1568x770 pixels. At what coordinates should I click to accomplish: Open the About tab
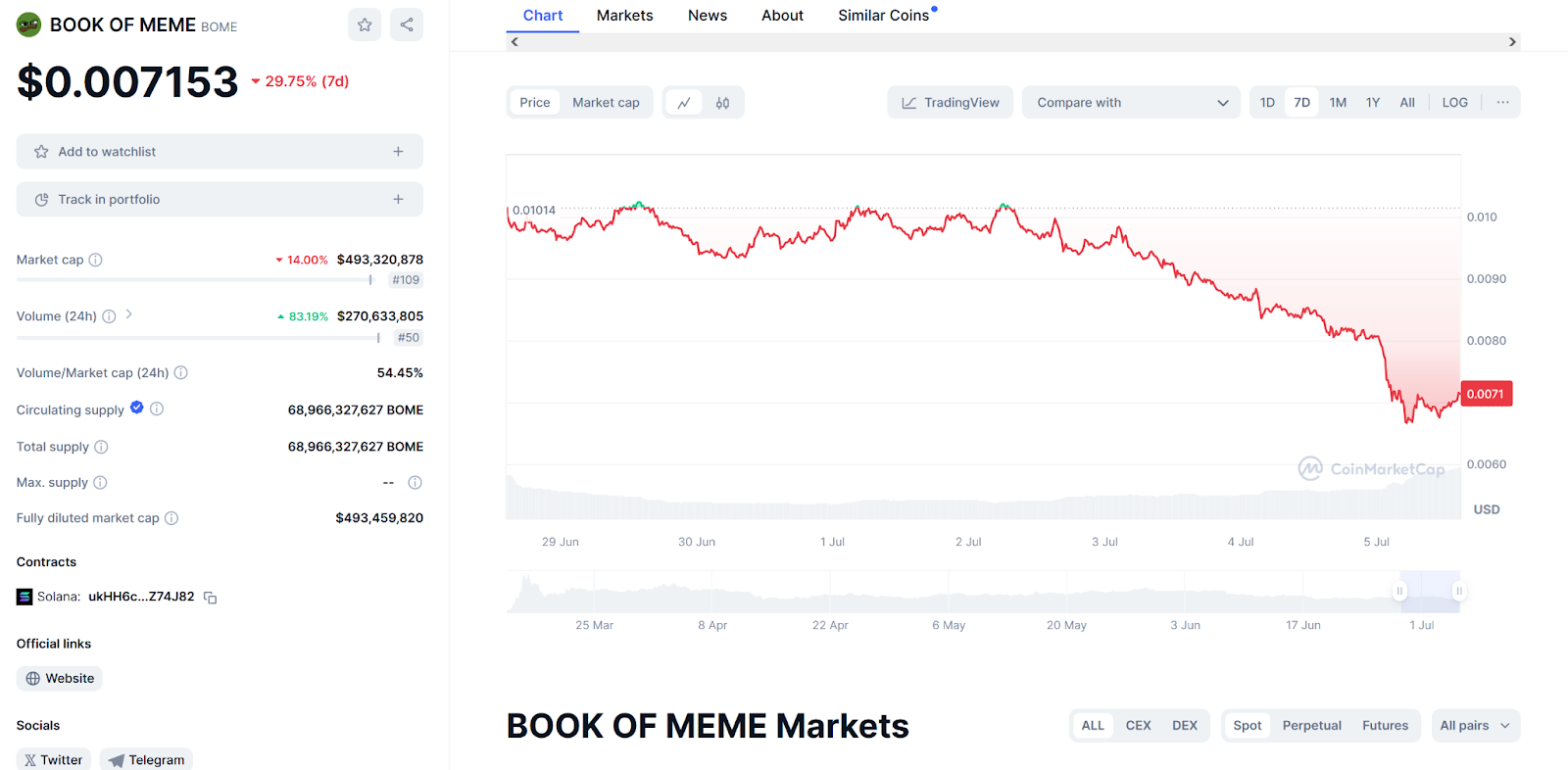pyautogui.click(x=782, y=16)
